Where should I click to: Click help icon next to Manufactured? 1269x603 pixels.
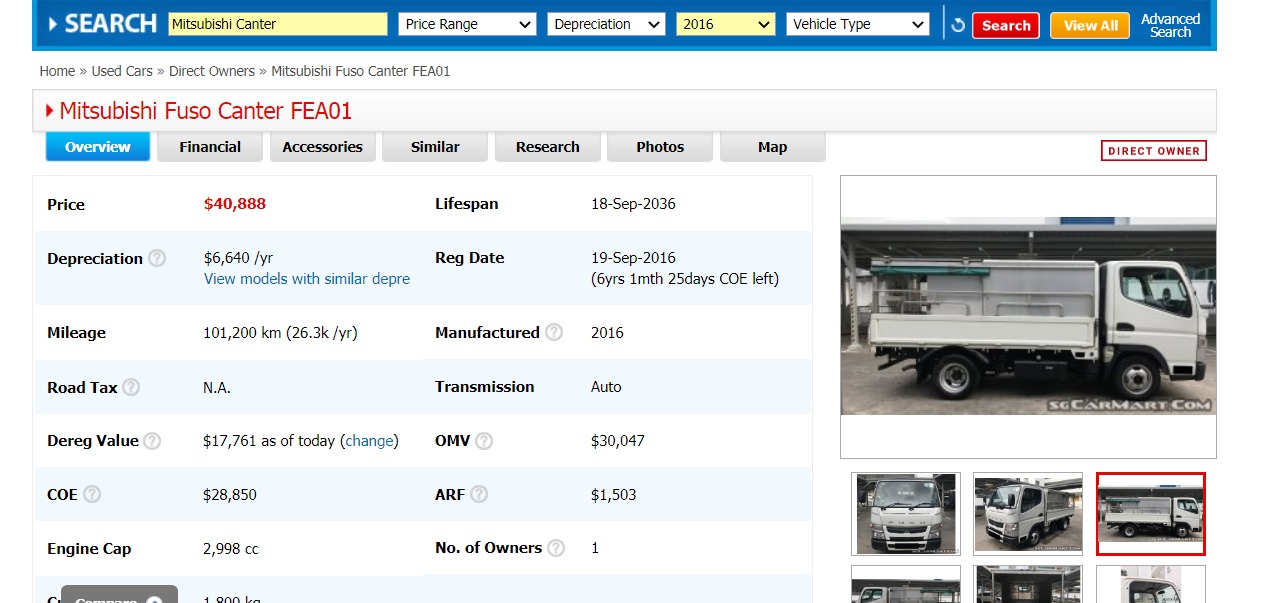pyautogui.click(x=554, y=332)
